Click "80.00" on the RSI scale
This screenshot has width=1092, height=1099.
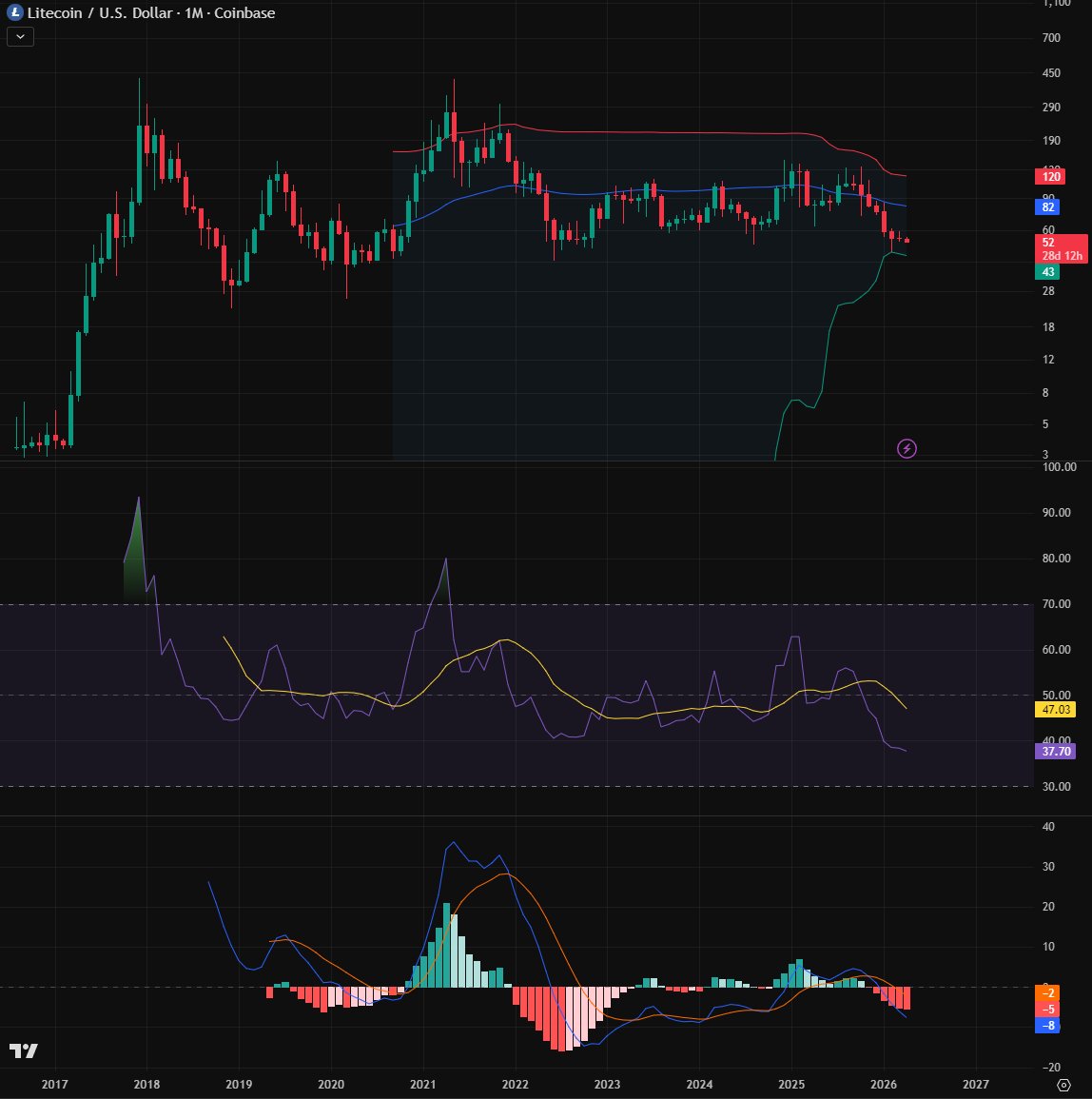(x=1056, y=558)
